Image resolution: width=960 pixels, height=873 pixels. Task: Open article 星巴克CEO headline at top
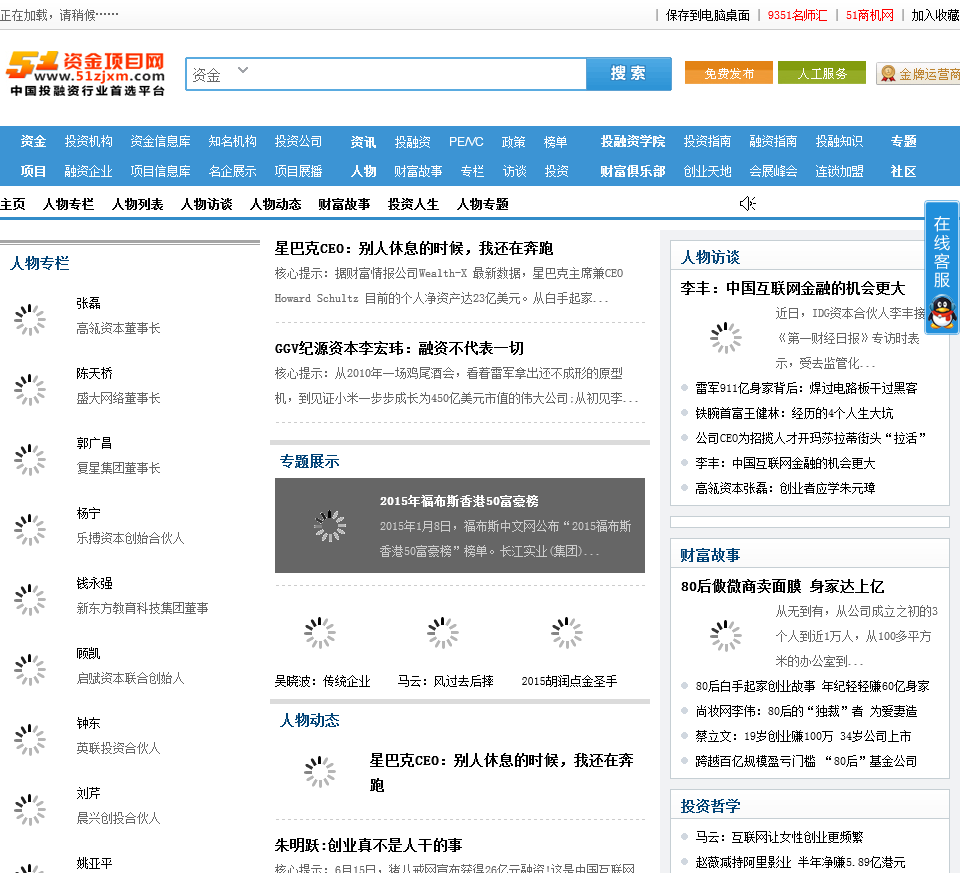coord(414,248)
